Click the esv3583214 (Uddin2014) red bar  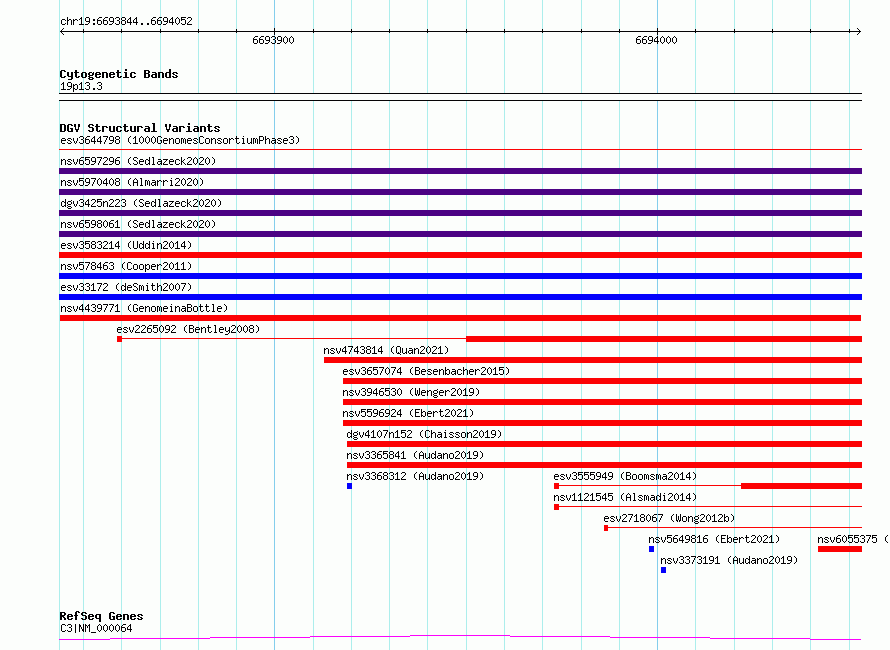click(x=460, y=255)
